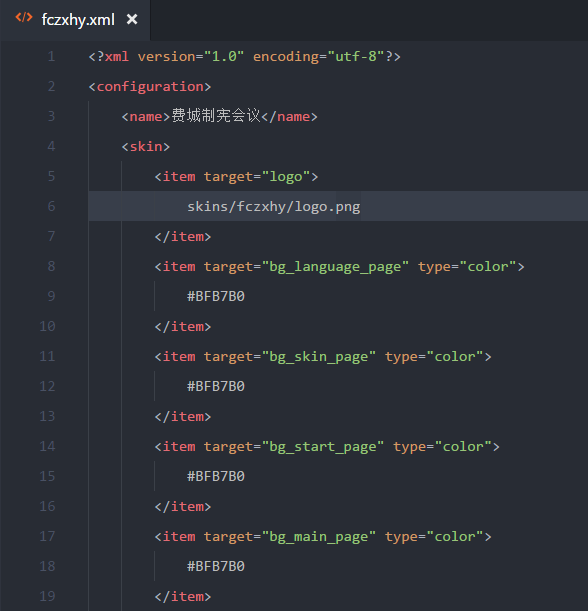Click the #BFB7B0 value on line 15
The width and height of the screenshot is (588, 611).
coord(216,477)
